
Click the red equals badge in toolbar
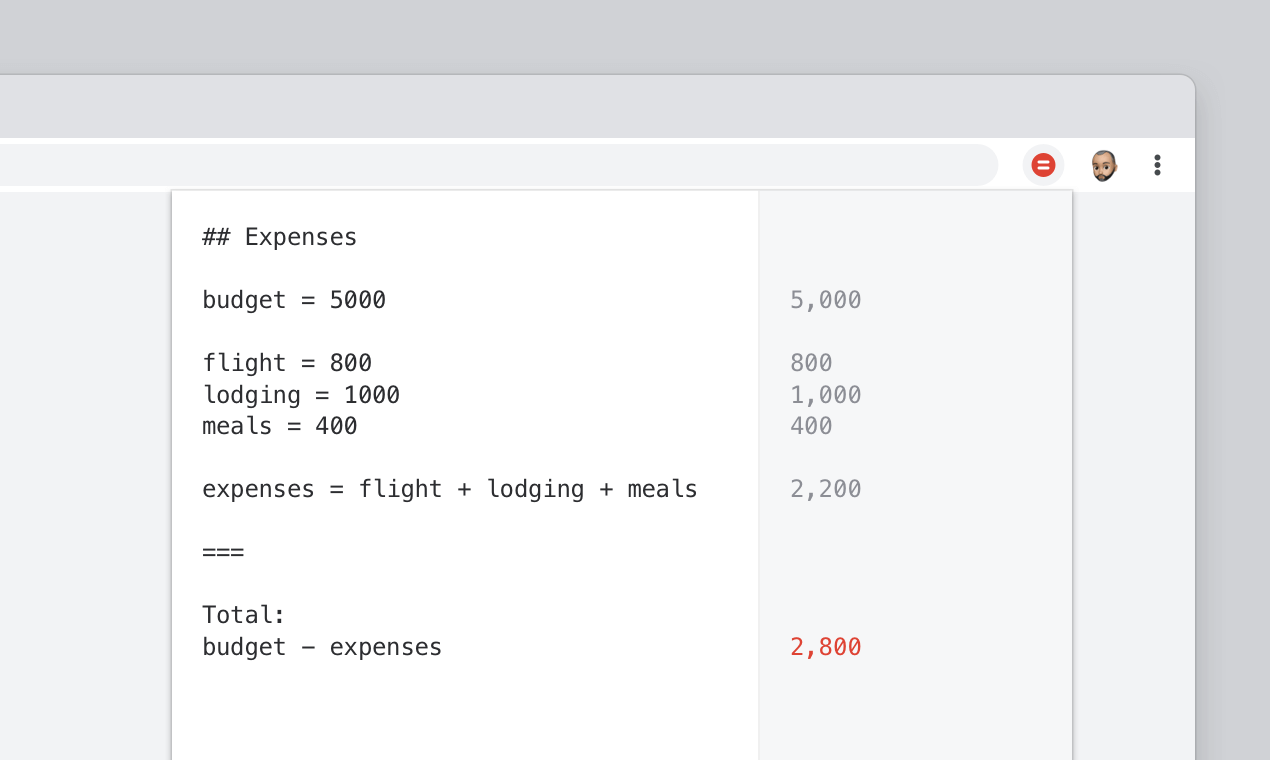1043,164
